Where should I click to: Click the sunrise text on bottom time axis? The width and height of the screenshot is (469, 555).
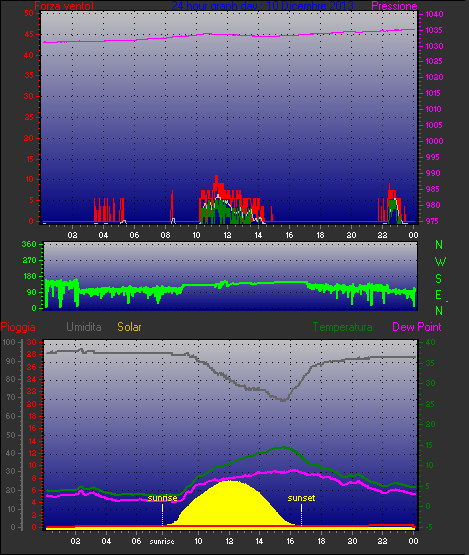162,541
